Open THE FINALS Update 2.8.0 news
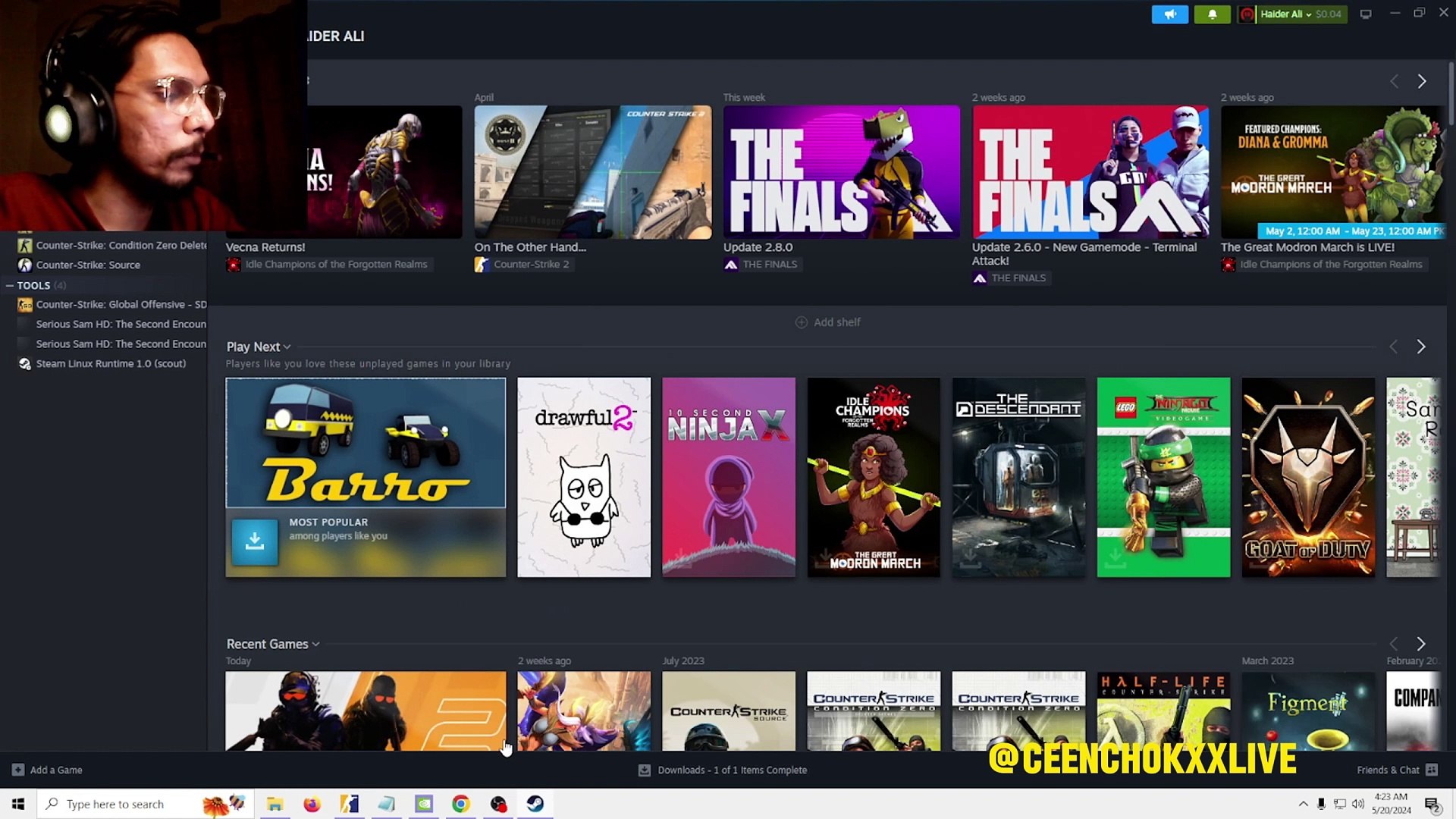 [x=841, y=172]
